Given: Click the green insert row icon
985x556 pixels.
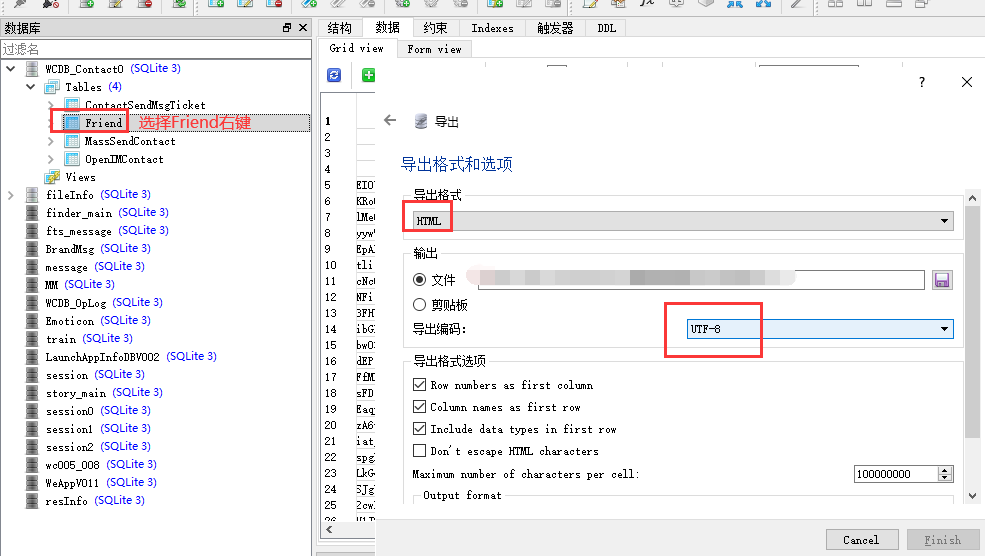Looking at the screenshot, I should point(367,75).
